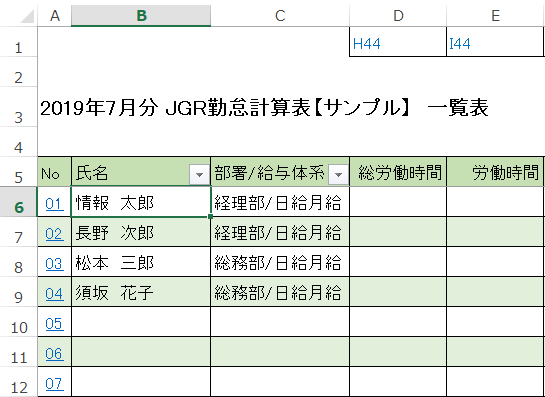
Task: Select row 3 header
Action: pyautogui.click(x=19, y=107)
